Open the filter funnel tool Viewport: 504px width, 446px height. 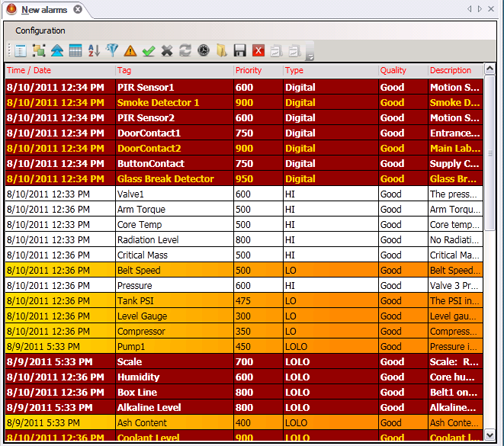point(112,51)
